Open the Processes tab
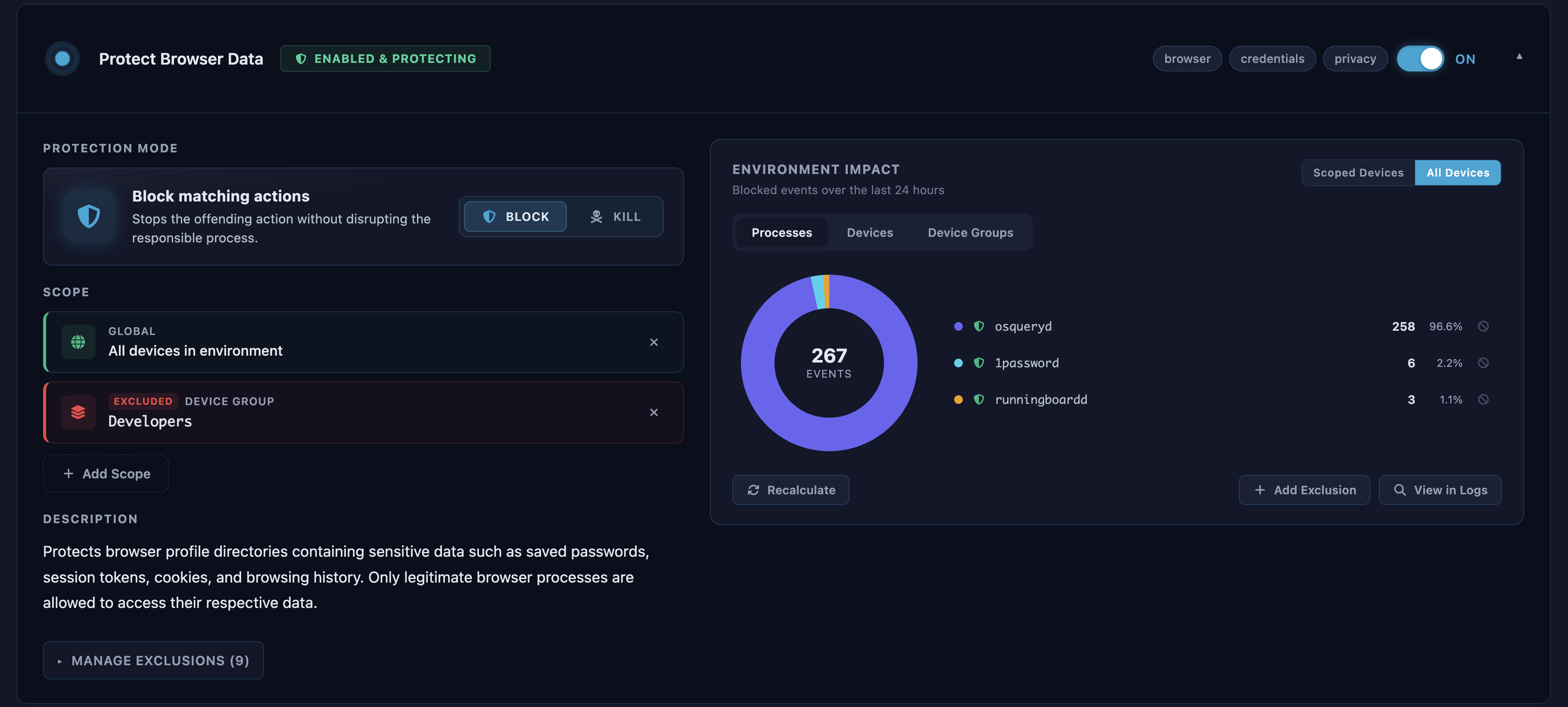This screenshot has width=1568, height=707. 781,233
